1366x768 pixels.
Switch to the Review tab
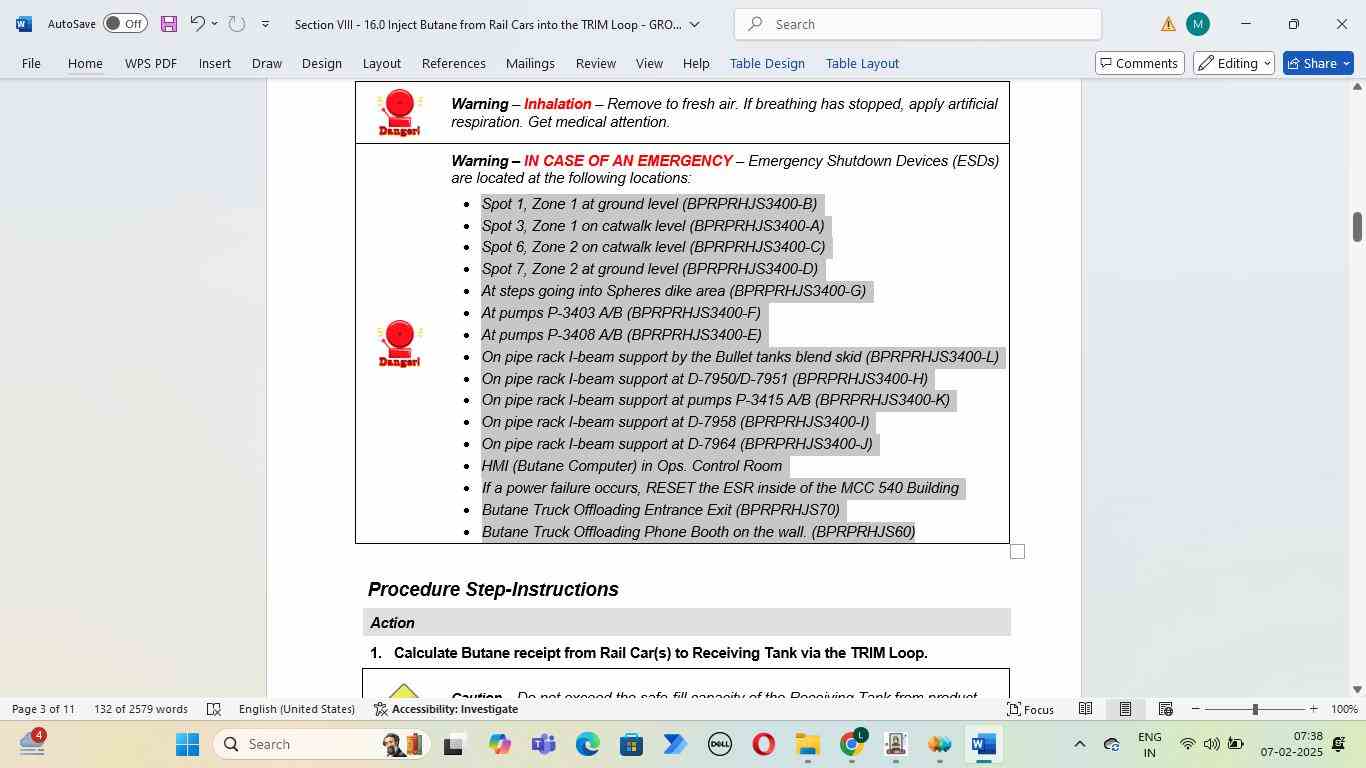(596, 63)
